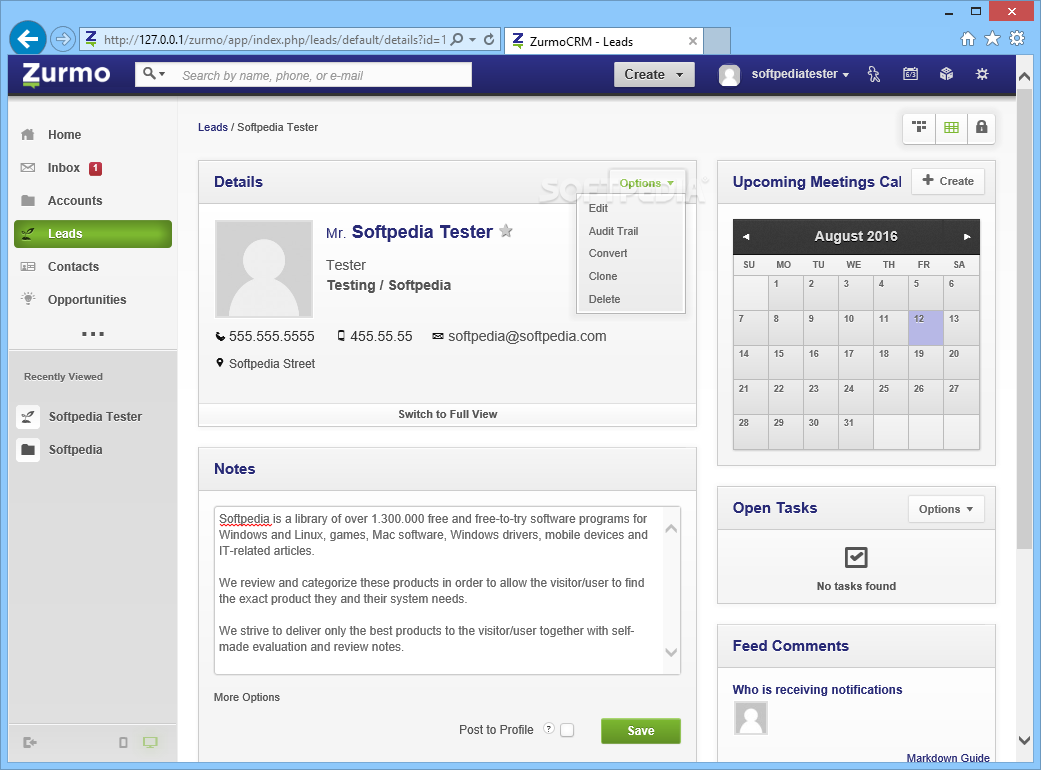Click the No tasks found checkmark icon
1041x770 pixels.
[x=856, y=558]
